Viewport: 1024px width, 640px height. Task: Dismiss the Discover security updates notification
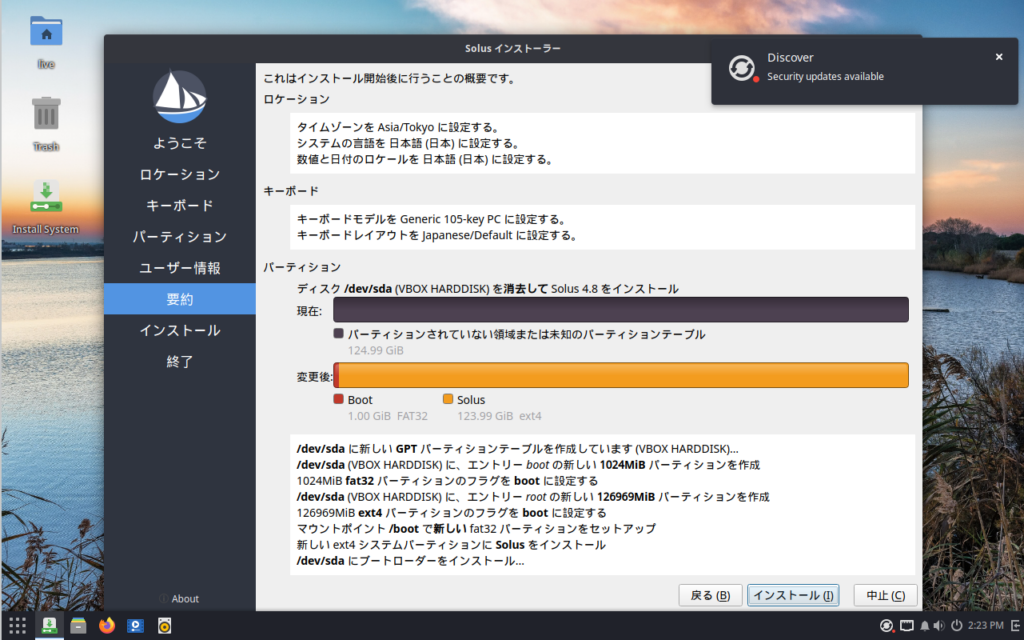tap(998, 58)
